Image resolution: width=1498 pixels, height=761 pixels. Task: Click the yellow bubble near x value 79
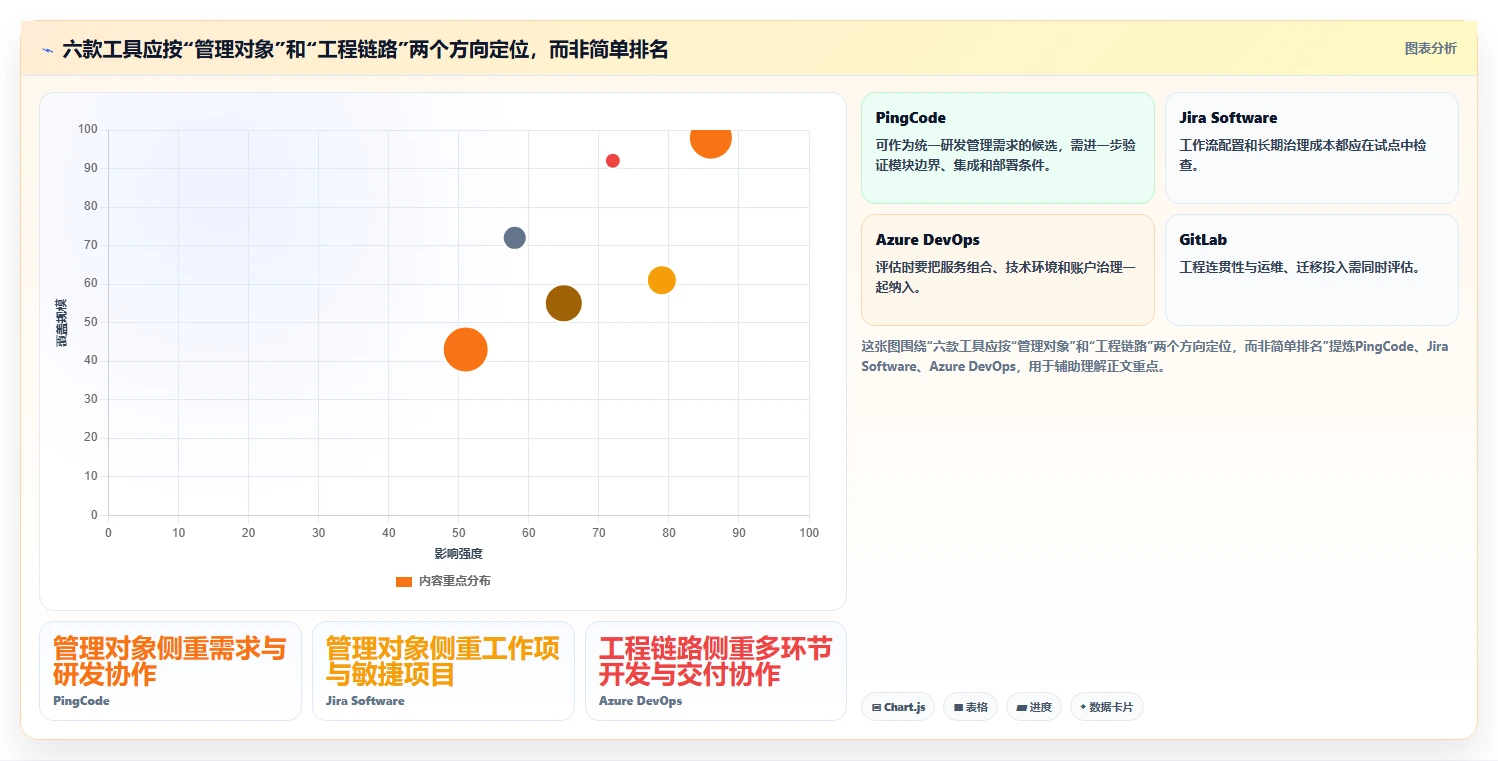(661, 280)
